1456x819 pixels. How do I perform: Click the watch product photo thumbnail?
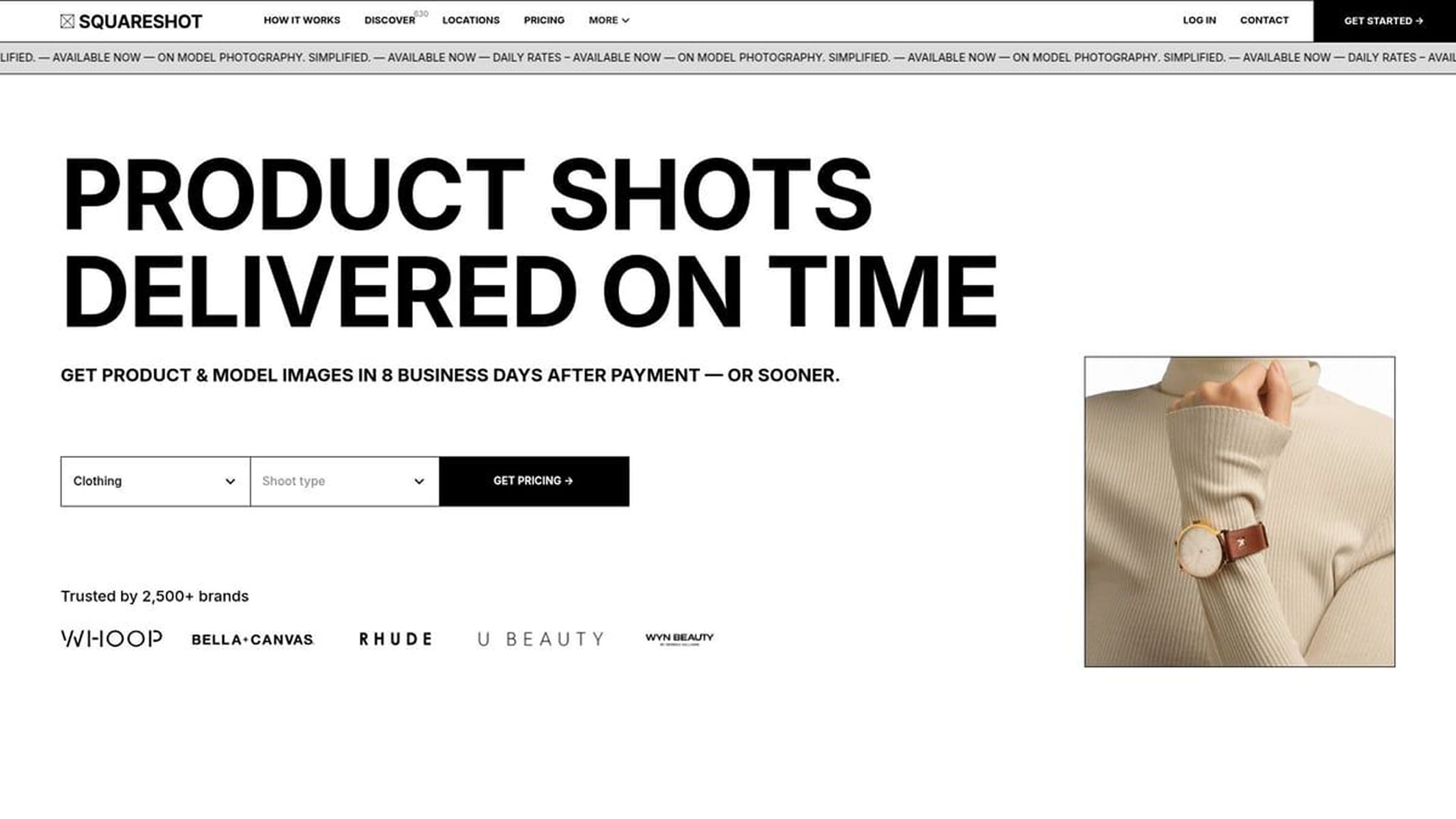[1240, 511]
